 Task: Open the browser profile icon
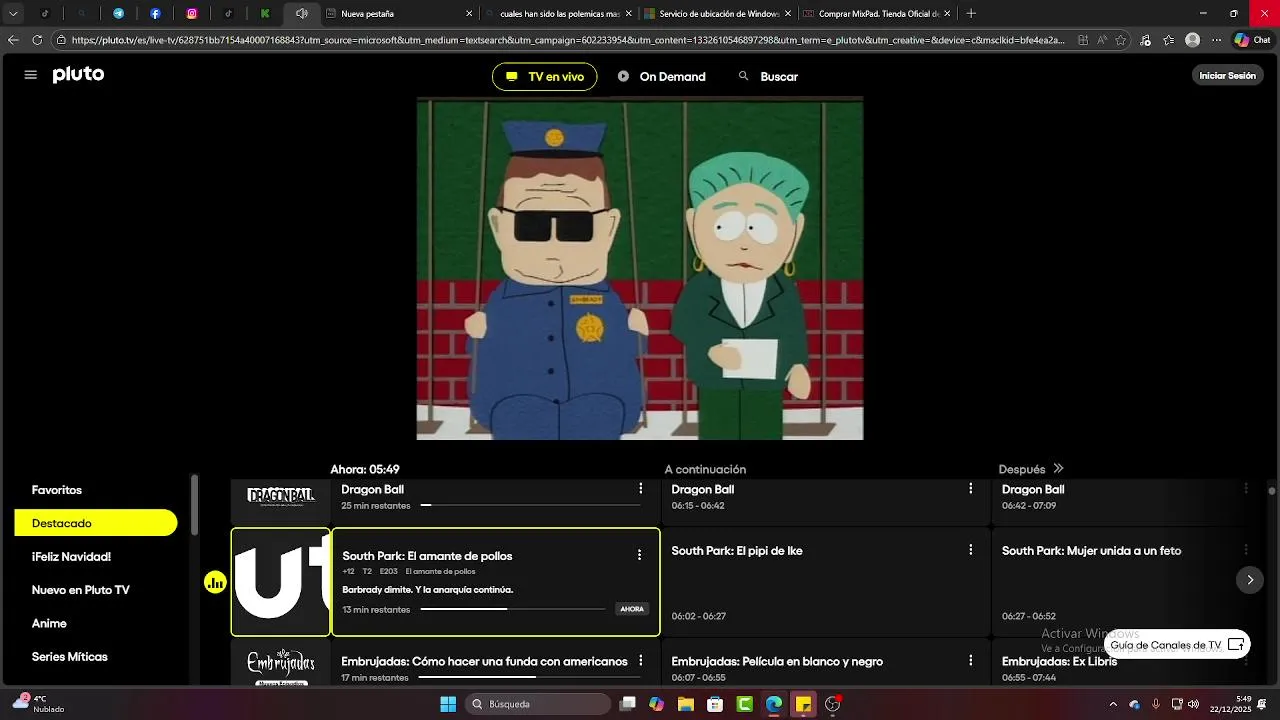(1192, 40)
